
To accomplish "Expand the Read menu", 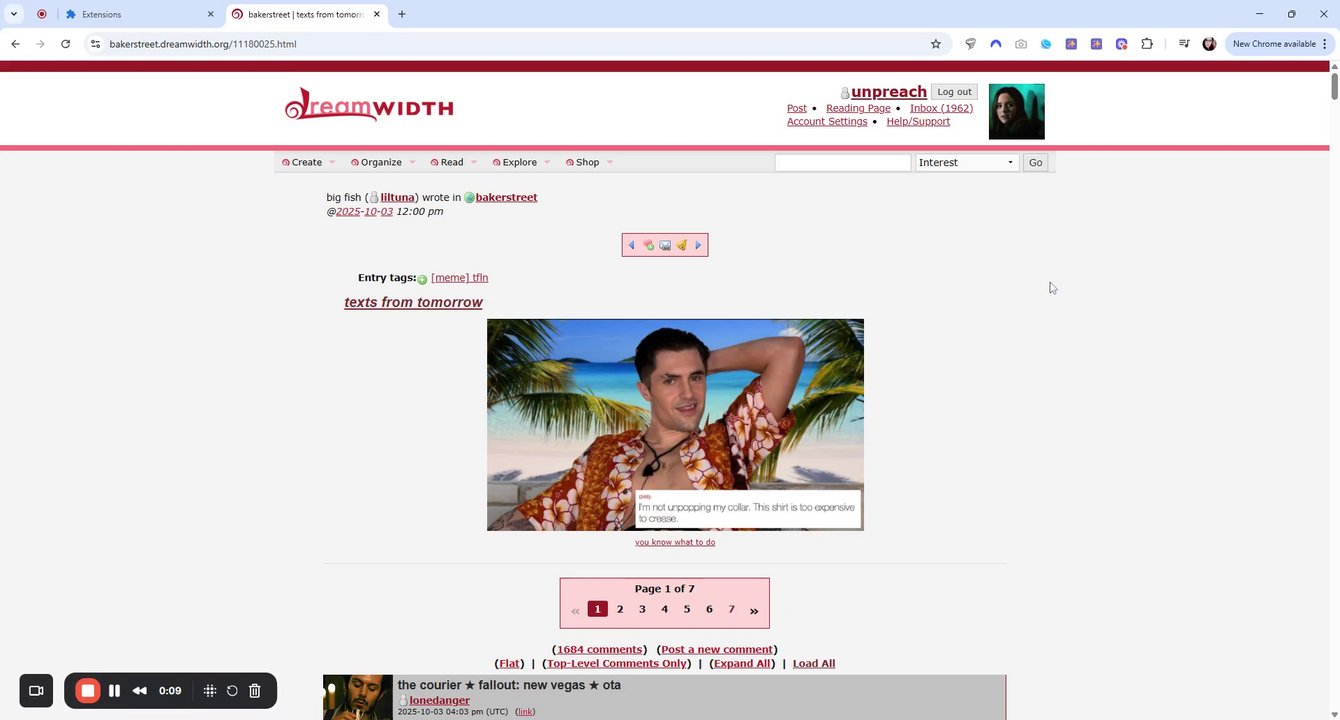I will (454, 162).
